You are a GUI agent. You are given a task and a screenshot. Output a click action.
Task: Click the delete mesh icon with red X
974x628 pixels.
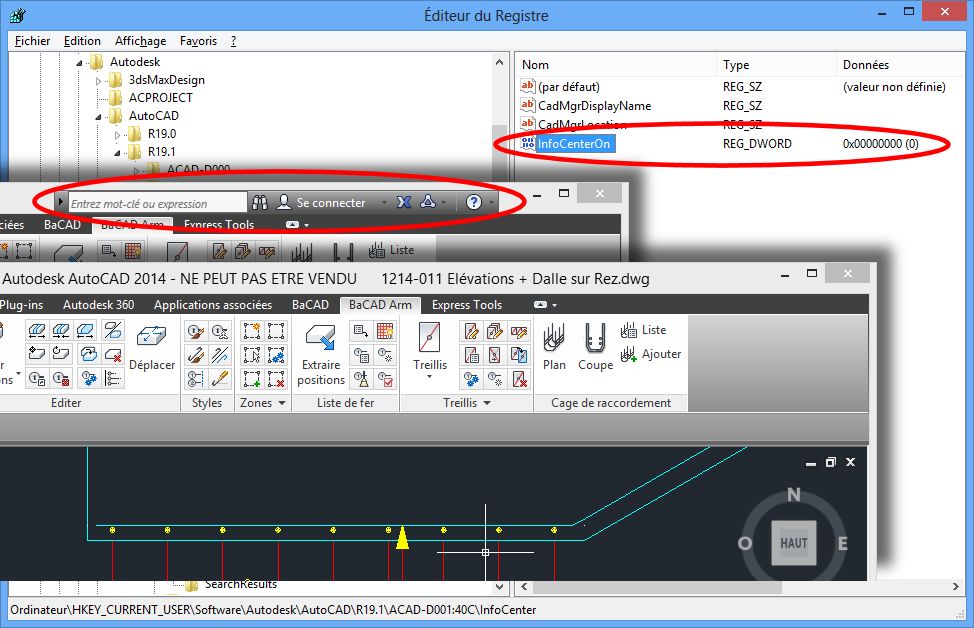point(519,378)
